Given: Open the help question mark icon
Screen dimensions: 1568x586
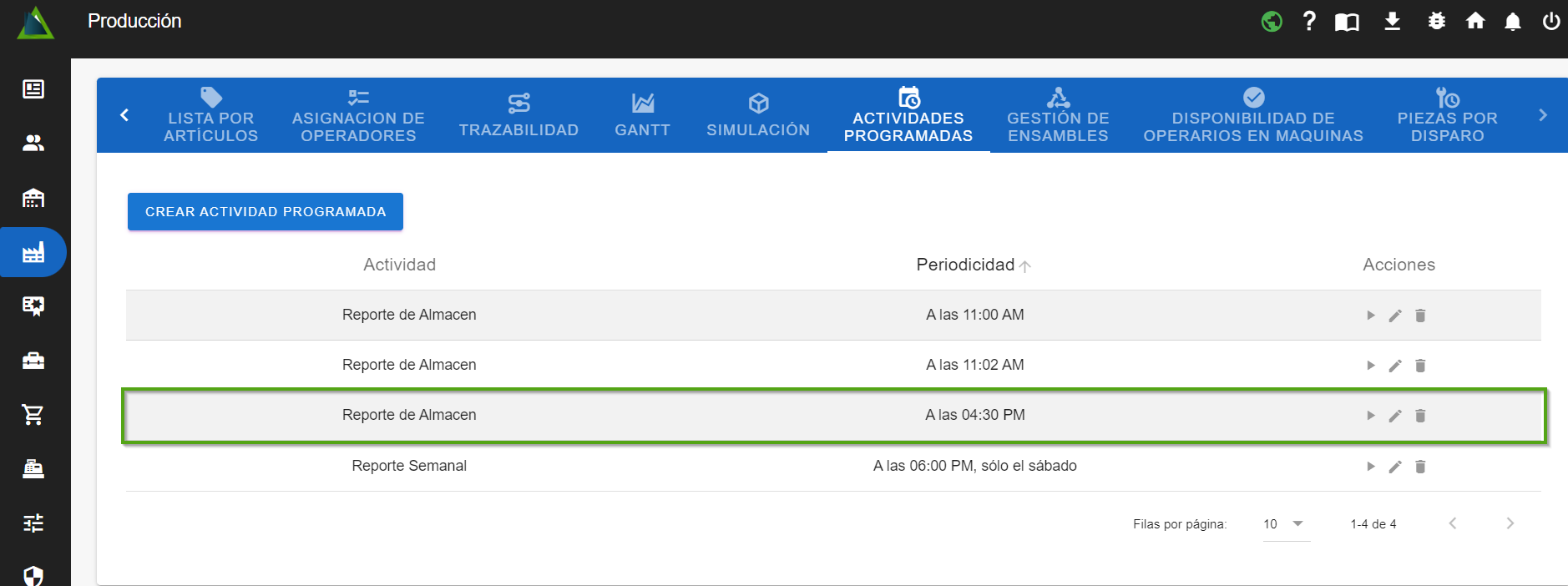Looking at the screenshot, I should 1309,21.
